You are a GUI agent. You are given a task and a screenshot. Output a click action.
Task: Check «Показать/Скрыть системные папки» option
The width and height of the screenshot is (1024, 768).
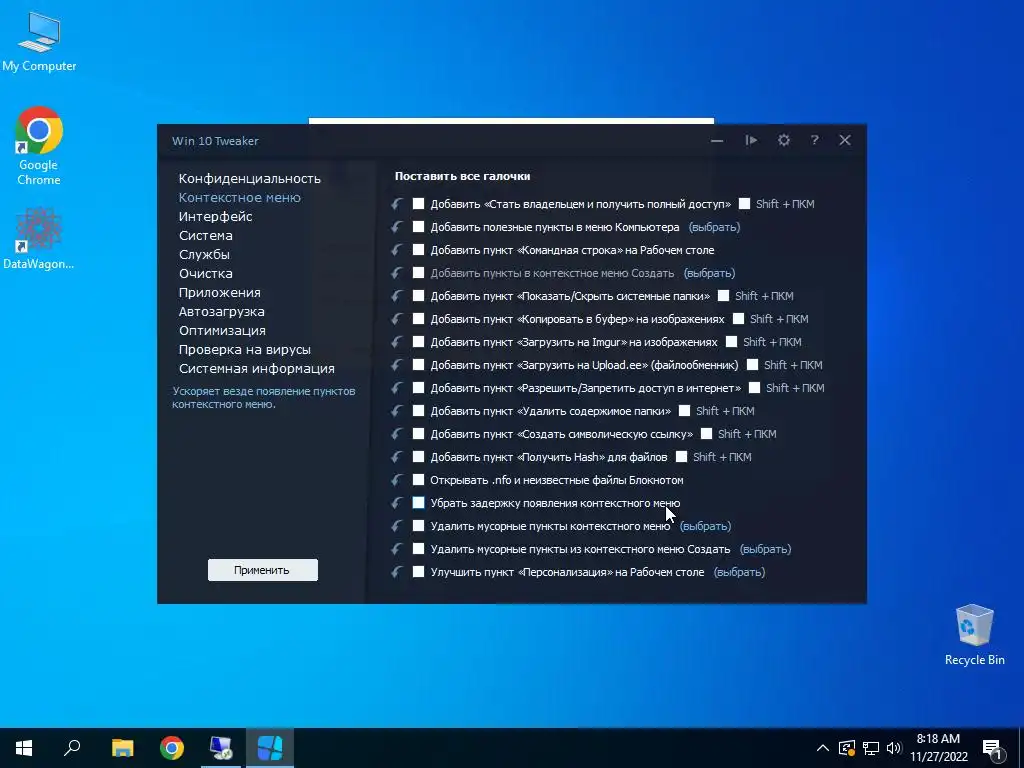pos(419,296)
